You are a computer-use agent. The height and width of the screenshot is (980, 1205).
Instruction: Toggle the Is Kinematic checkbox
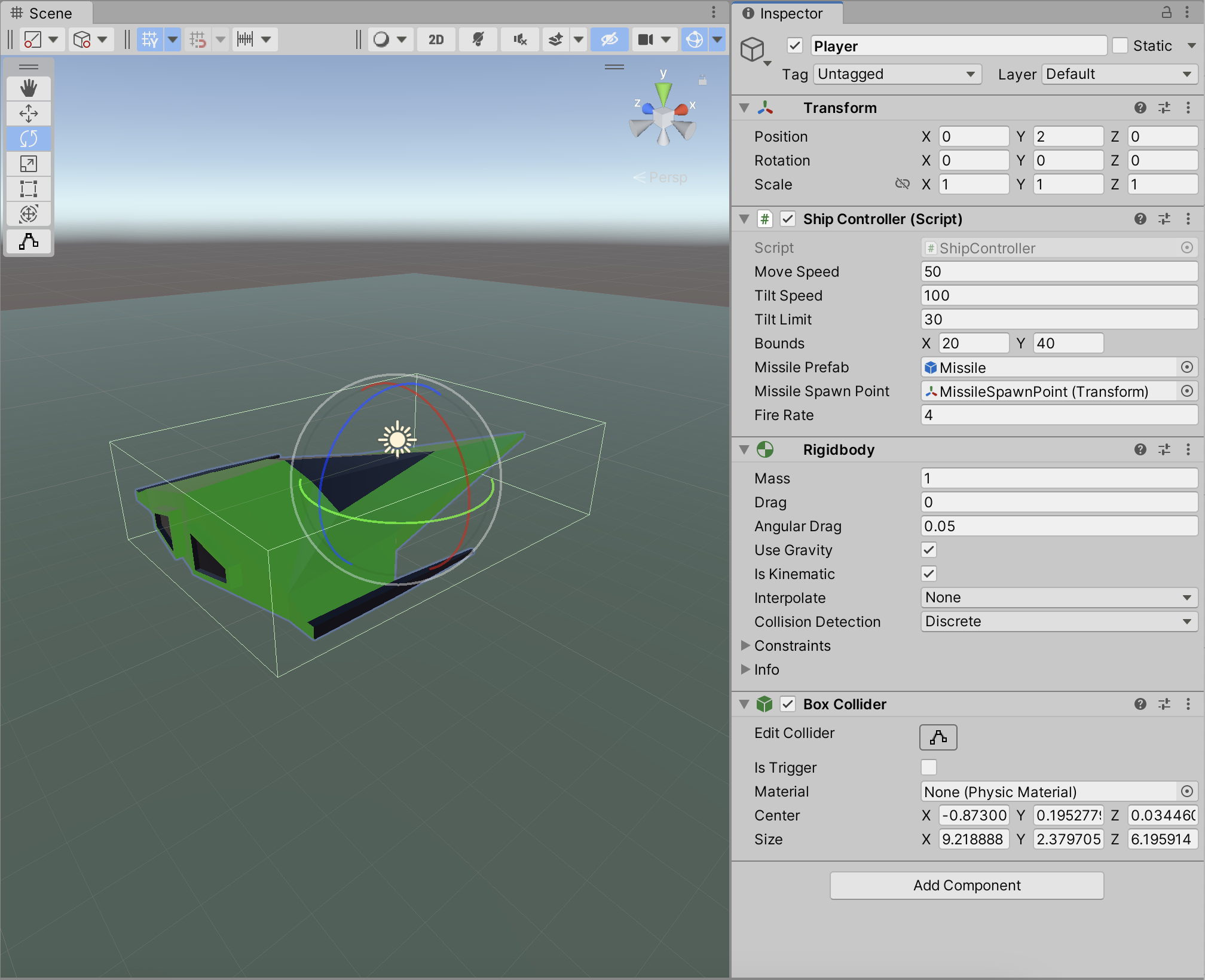(928, 574)
